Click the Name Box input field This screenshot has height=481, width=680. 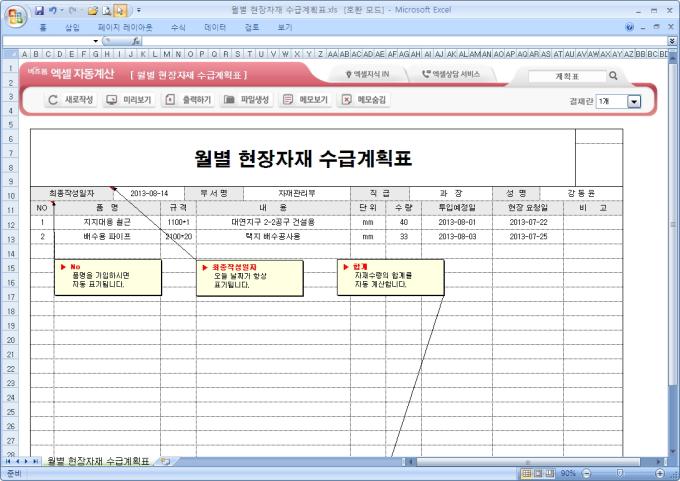[47, 41]
